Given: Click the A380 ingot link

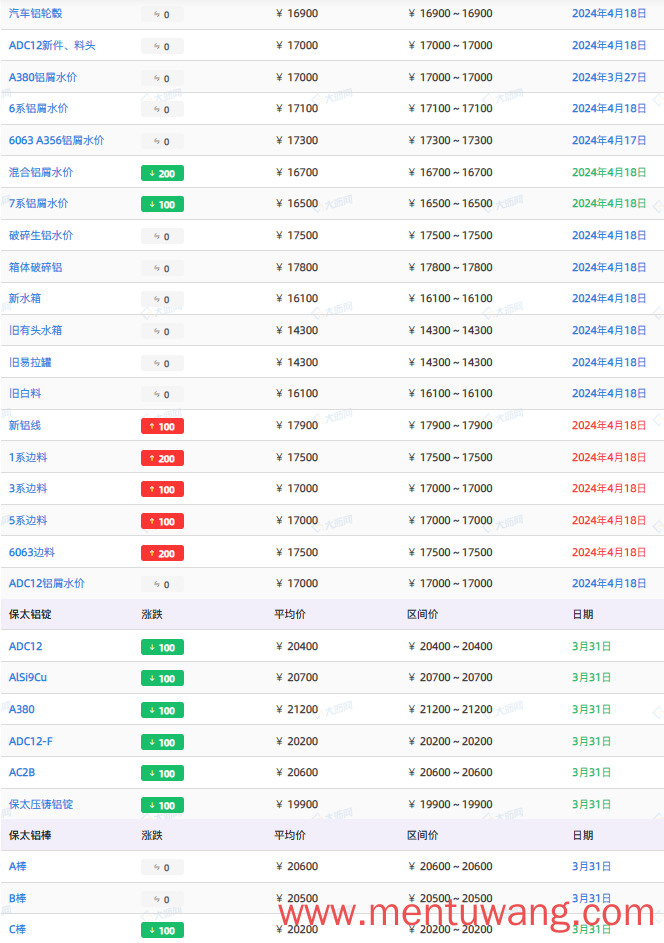Looking at the screenshot, I should coord(22,709).
